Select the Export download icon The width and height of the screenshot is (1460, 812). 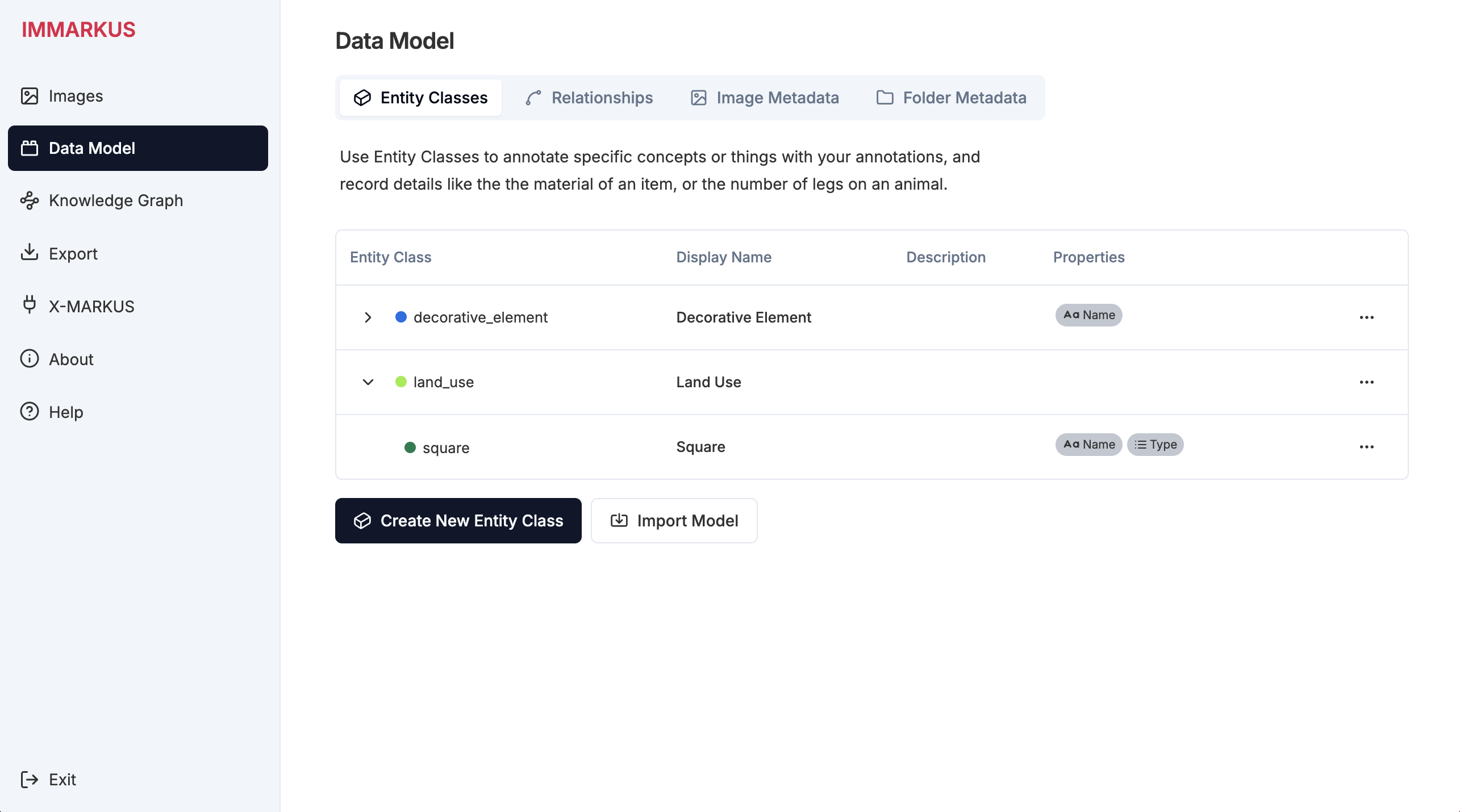pos(30,253)
